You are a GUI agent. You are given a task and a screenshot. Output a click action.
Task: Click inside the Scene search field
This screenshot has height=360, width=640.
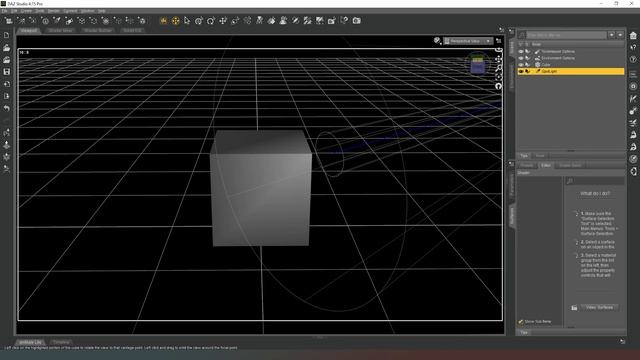566,35
